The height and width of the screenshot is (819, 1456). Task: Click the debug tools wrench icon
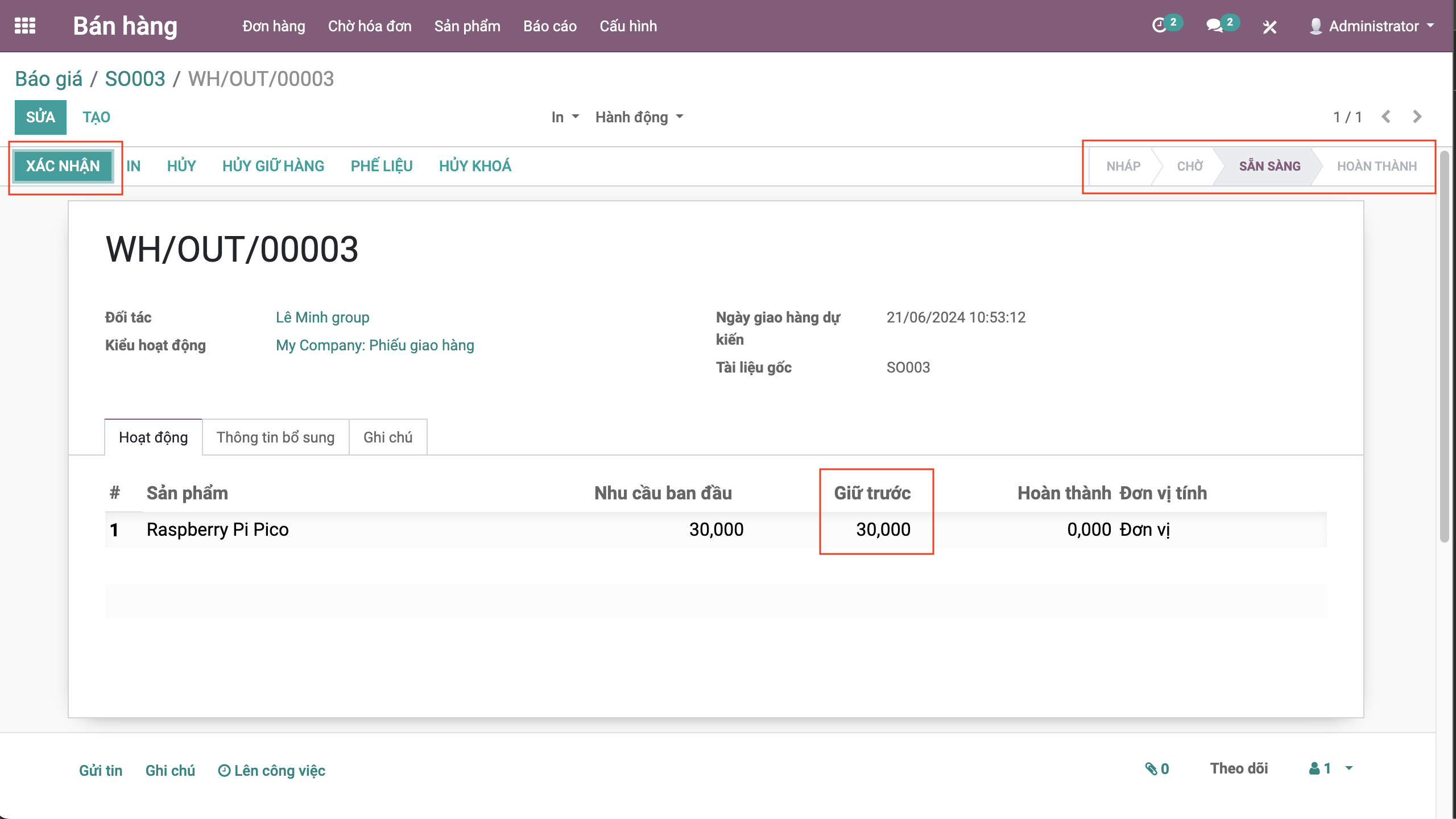click(x=1269, y=27)
